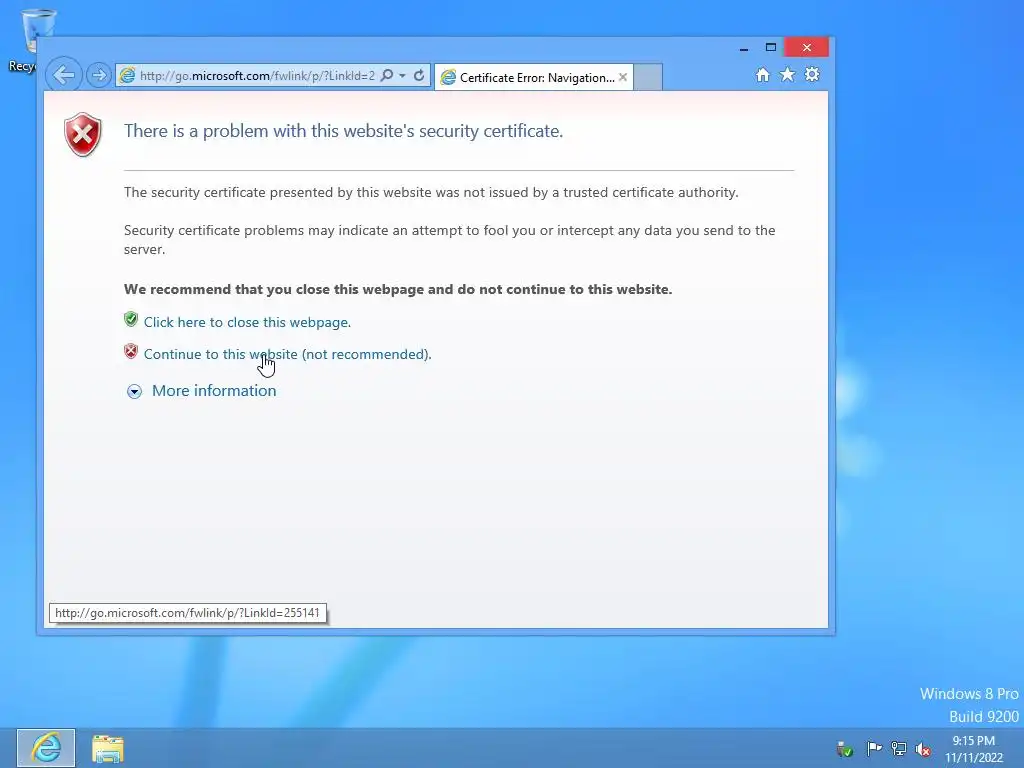
Task: Open Tools menu via gear icon
Action: coord(812,74)
